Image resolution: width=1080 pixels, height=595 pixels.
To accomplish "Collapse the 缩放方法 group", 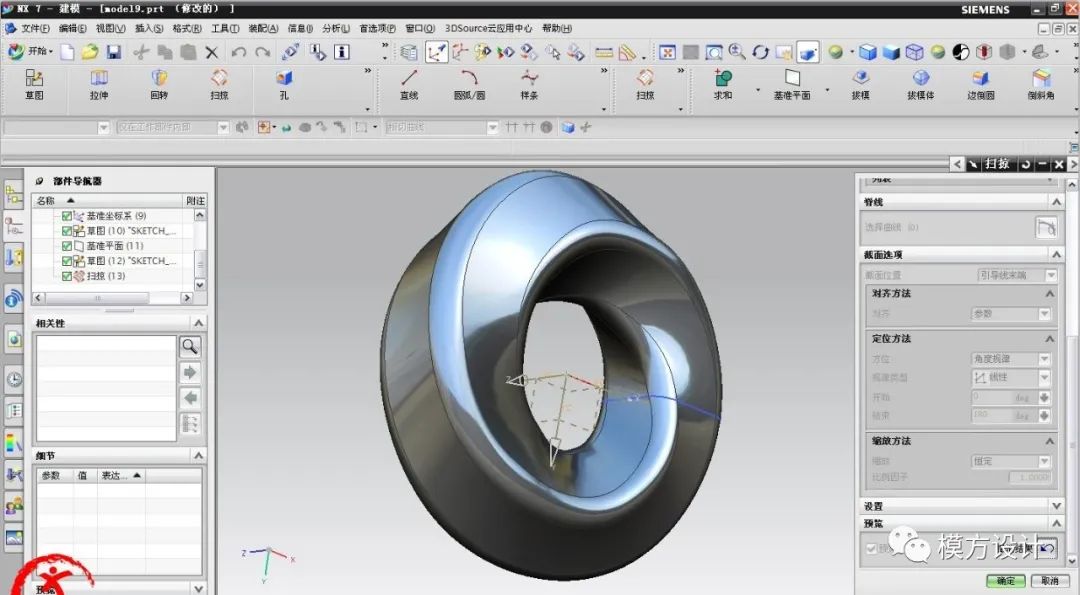I will click(x=1049, y=441).
